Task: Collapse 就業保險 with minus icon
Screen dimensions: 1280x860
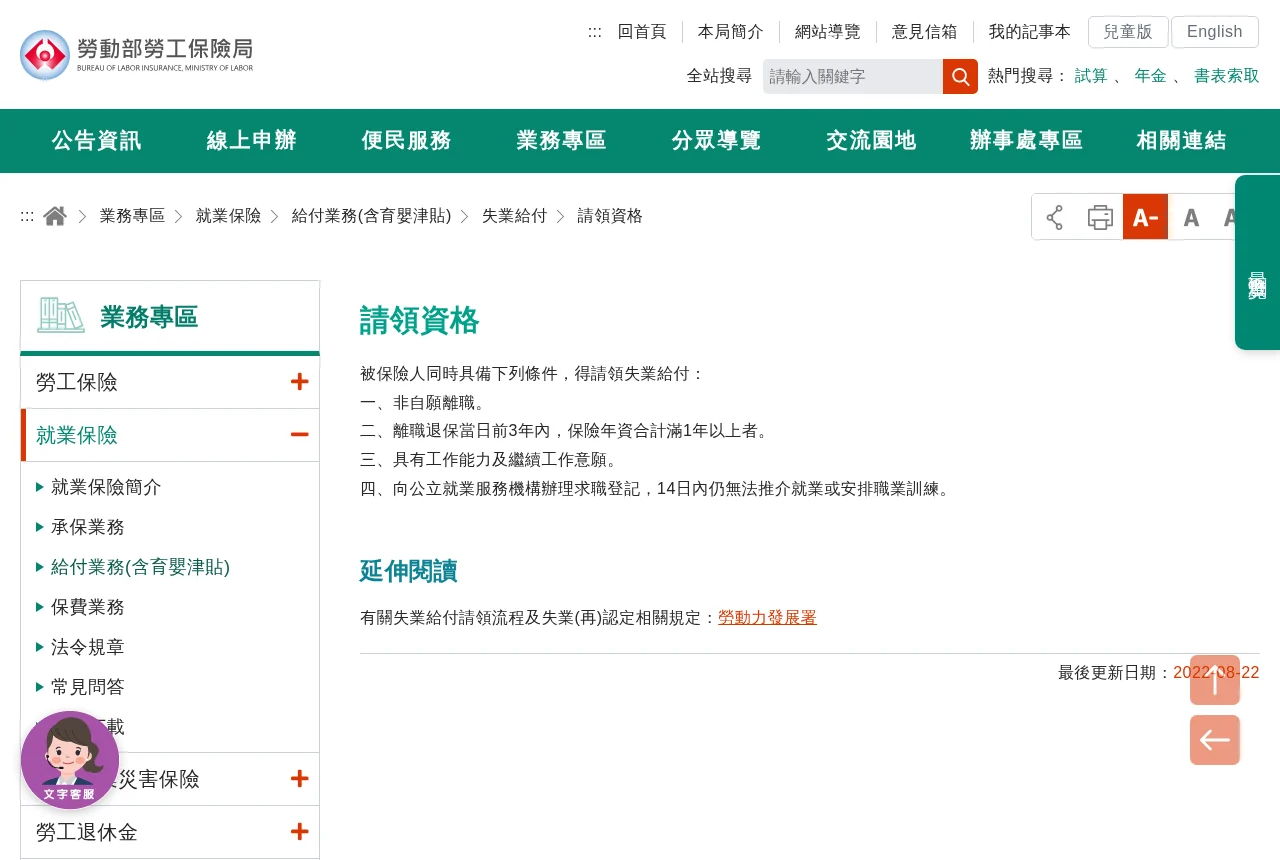Action: coord(299,435)
